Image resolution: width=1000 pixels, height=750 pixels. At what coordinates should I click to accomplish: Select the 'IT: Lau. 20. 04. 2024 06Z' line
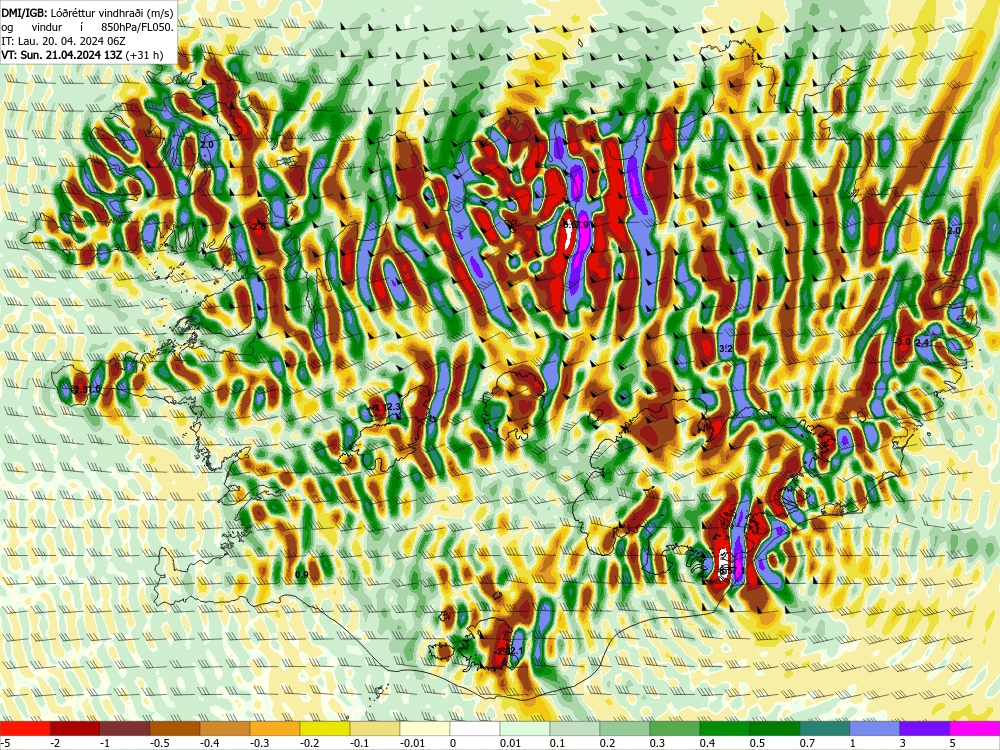(63, 41)
